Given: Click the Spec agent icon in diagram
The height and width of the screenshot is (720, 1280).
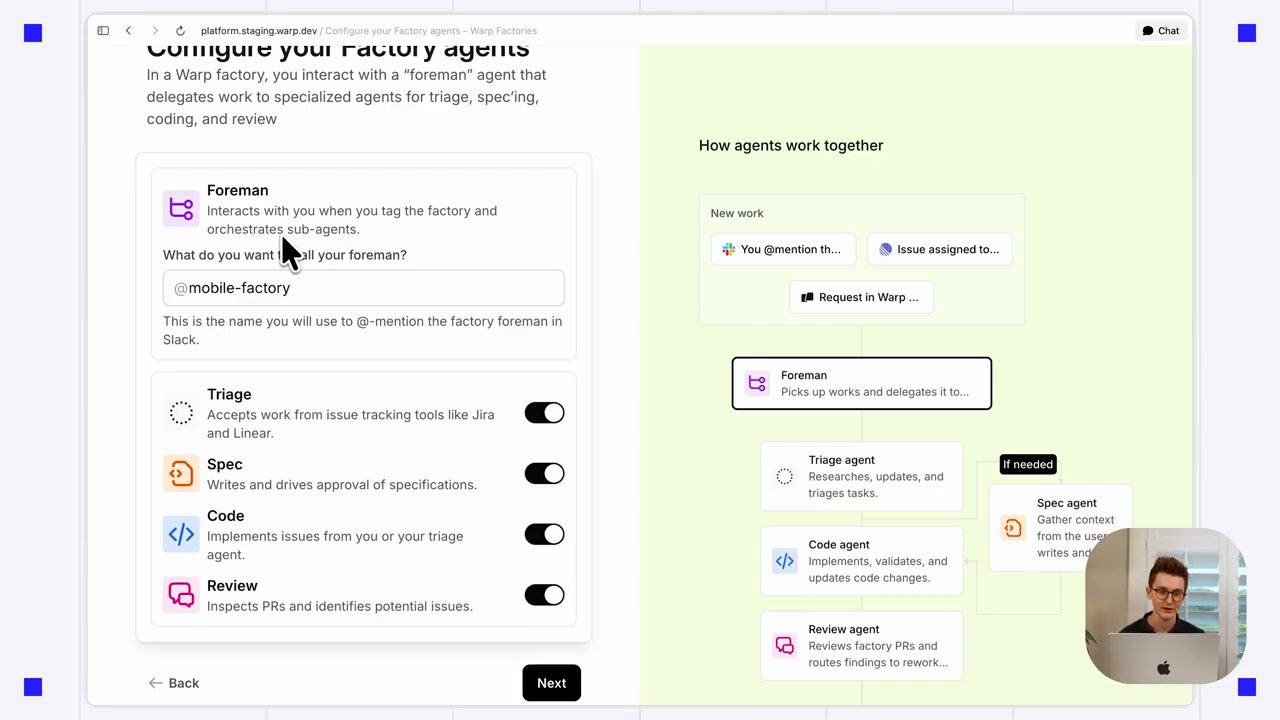Looking at the screenshot, I should tap(1013, 528).
